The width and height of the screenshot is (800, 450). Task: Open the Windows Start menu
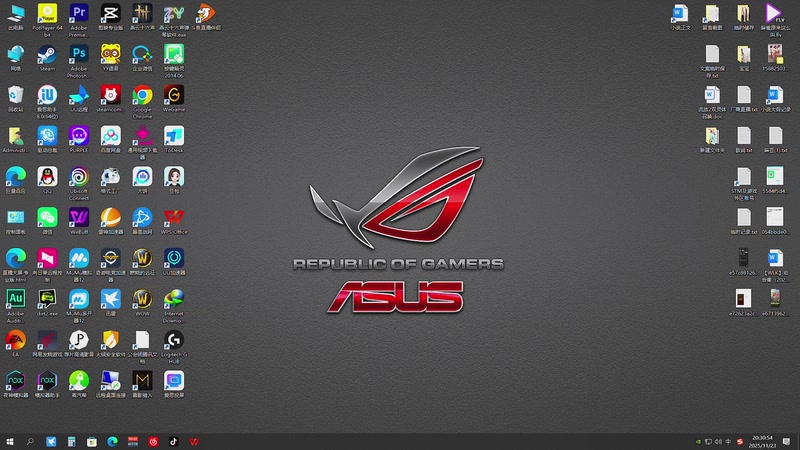(x=9, y=442)
